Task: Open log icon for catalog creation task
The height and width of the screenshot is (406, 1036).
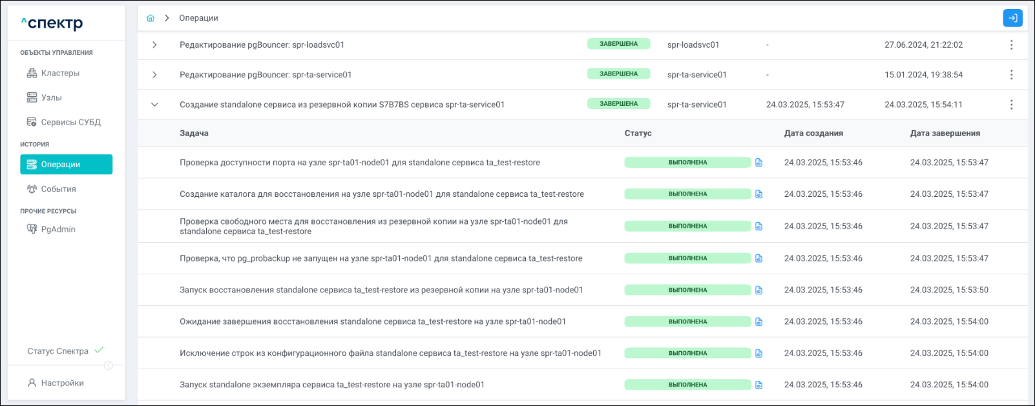Action: coord(758,194)
